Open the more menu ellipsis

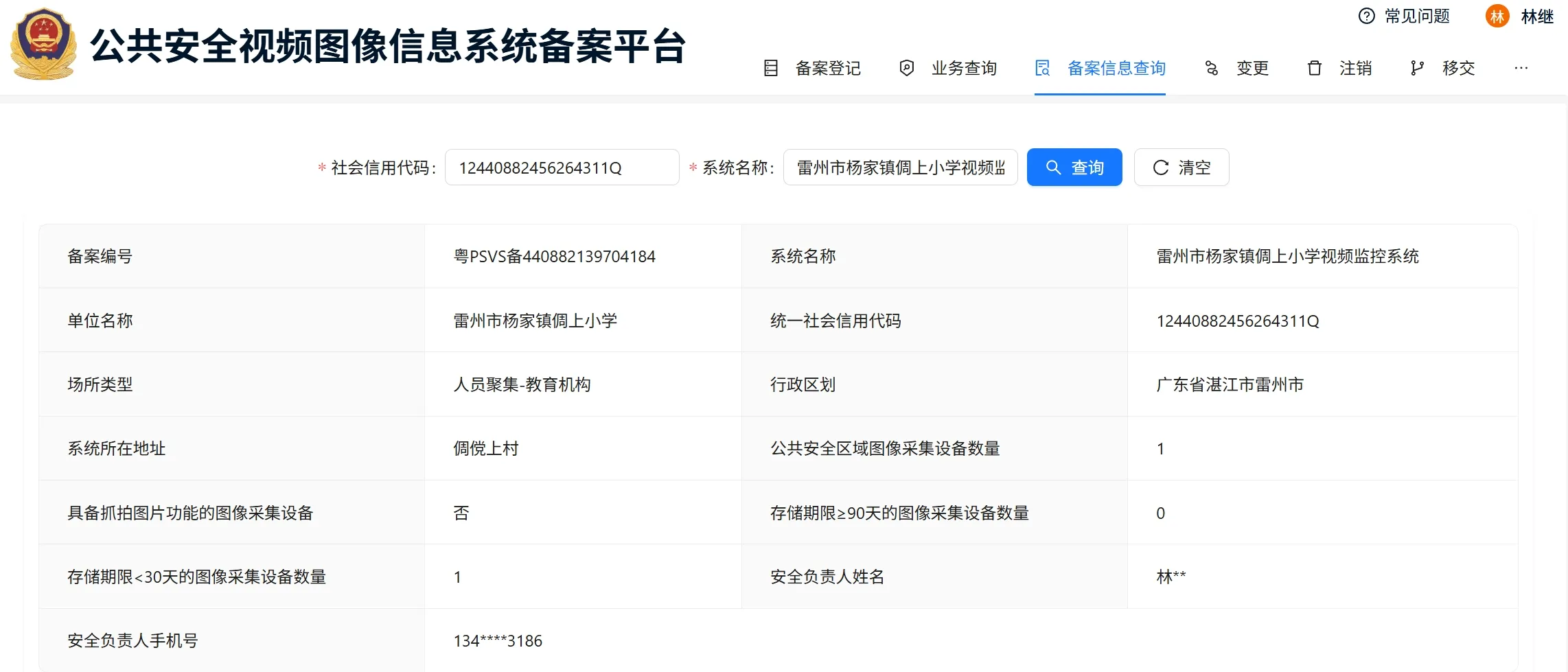coord(1521,68)
